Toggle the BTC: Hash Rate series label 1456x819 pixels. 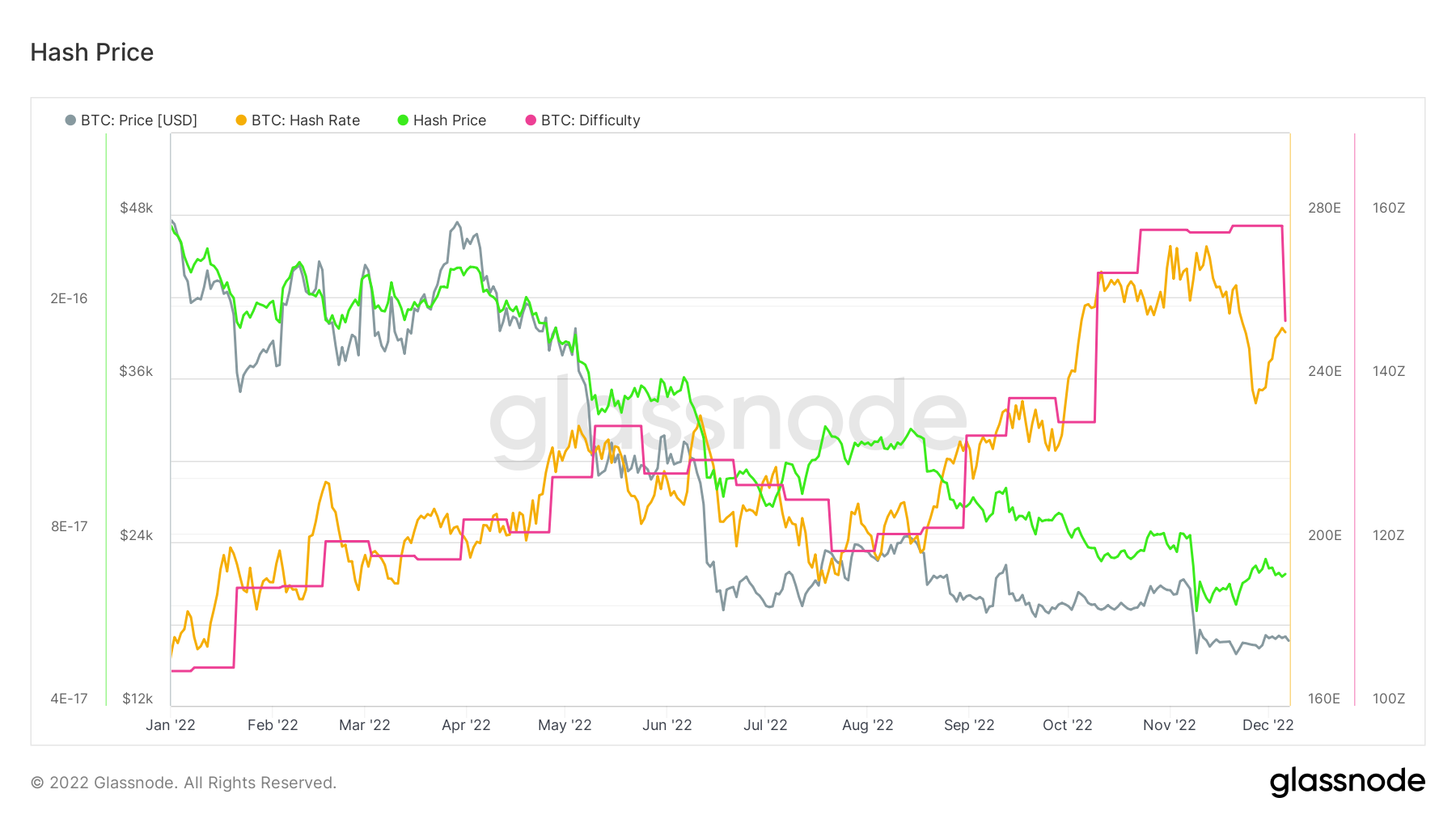pos(306,120)
